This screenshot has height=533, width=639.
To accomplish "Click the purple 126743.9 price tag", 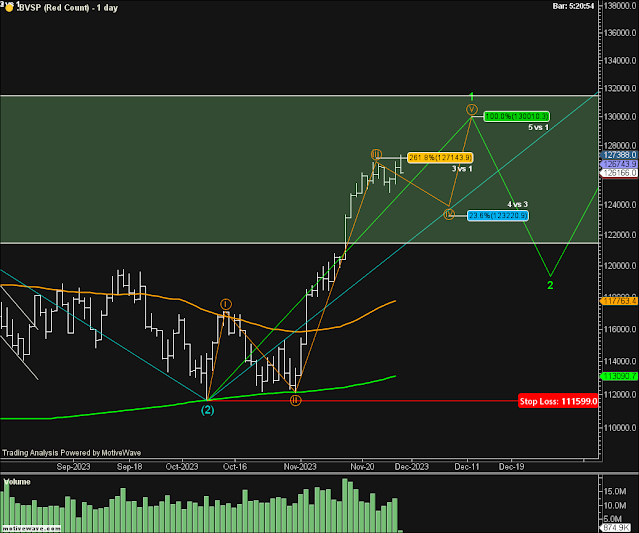I will (x=619, y=164).
